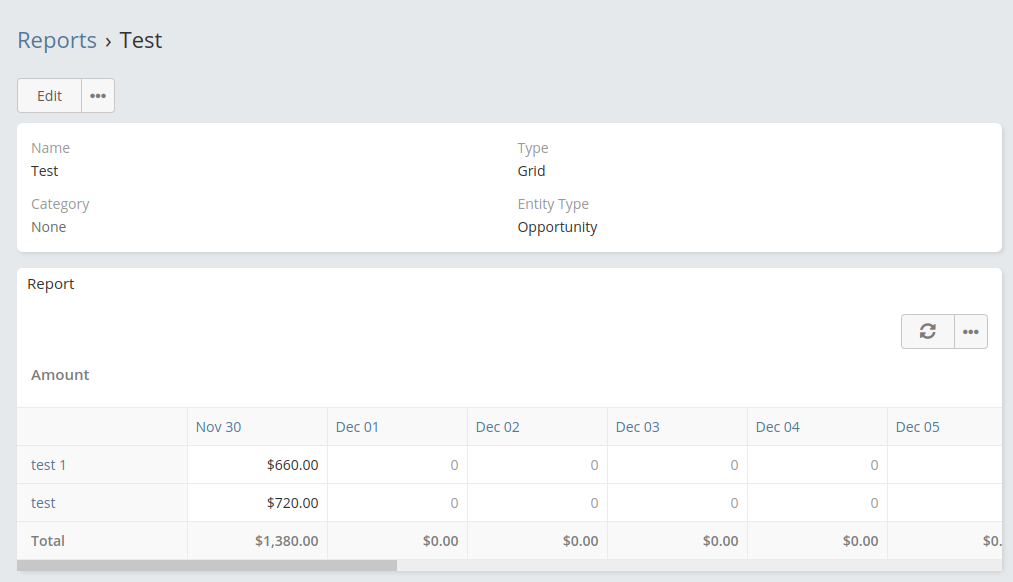Image resolution: width=1013 pixels, height=582 pixels.
Task: Click the Grid type value
Action: tap(531, 171)
